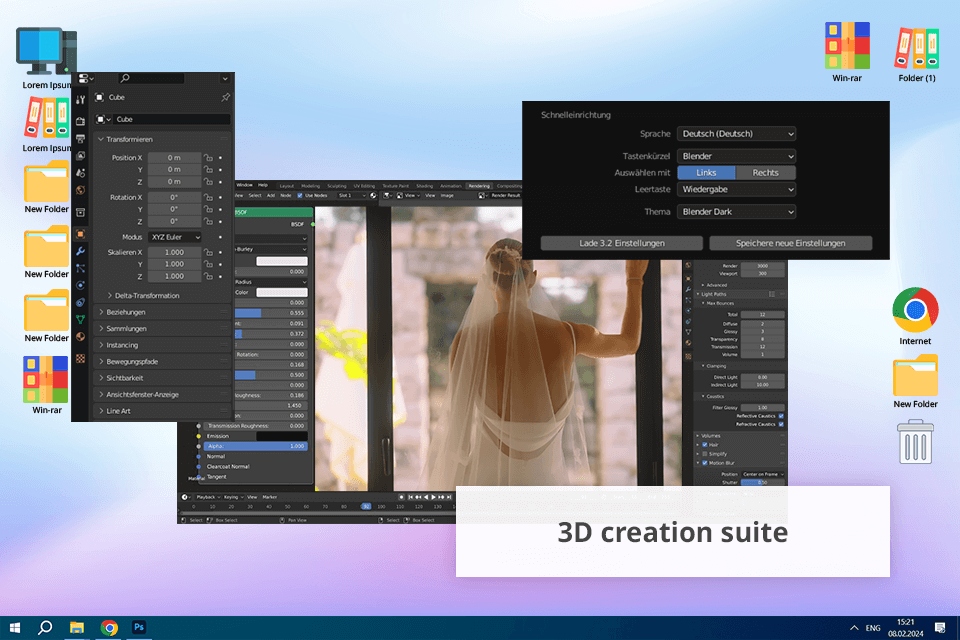Switch to the Shading workspace tab
Screen dimensions: 960x640
coord(424,186)
